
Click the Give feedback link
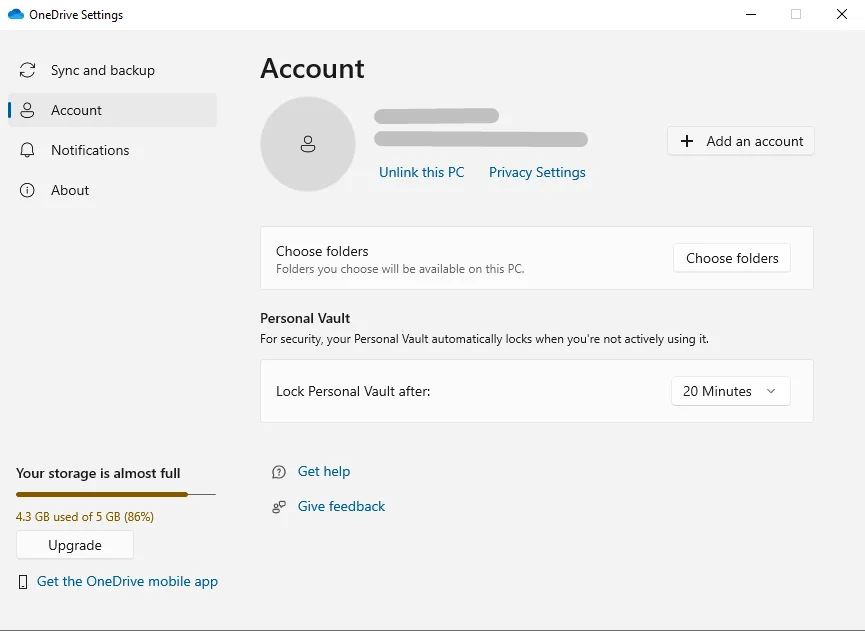(x=341, y=506)
